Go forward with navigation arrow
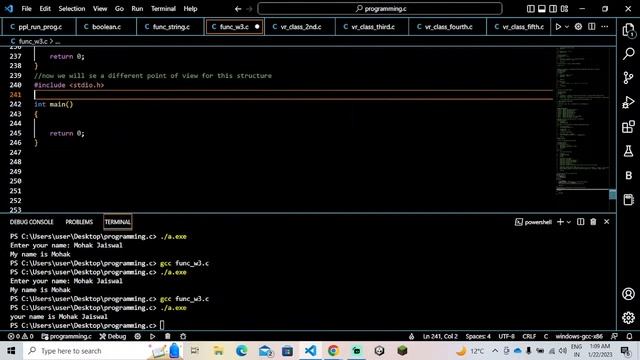The image size is (640, 360). (x=249, y=9)
